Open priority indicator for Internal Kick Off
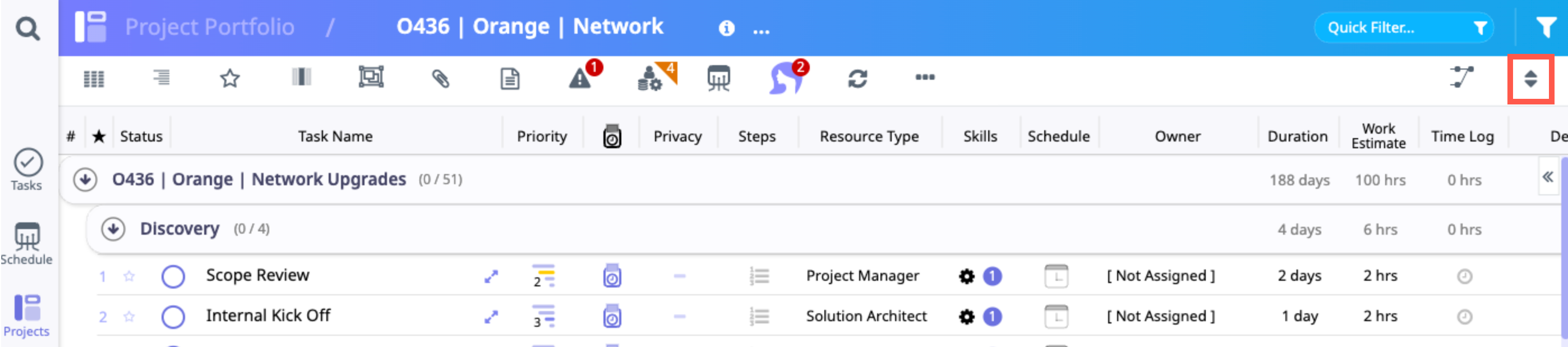 tap(543, 317)
